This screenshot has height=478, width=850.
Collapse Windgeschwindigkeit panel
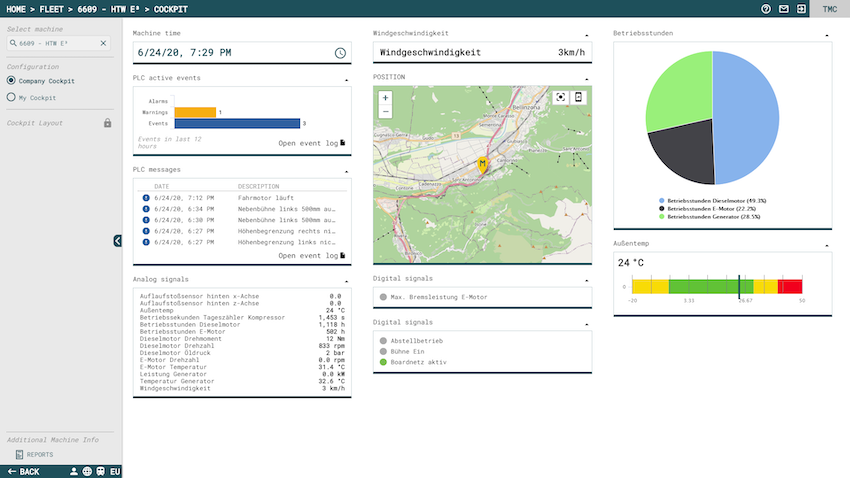(x=587, y=35)
